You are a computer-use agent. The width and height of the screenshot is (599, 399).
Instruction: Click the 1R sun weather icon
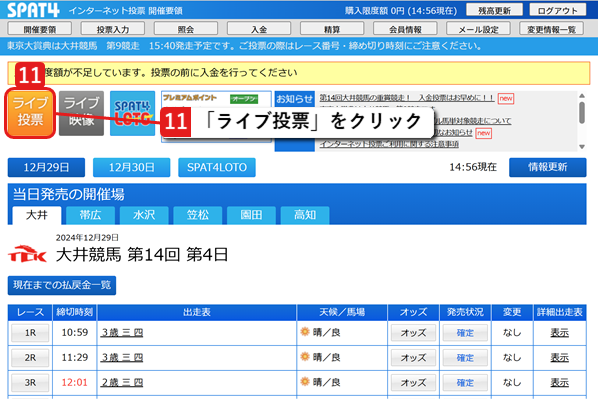(x=305, y=331)
